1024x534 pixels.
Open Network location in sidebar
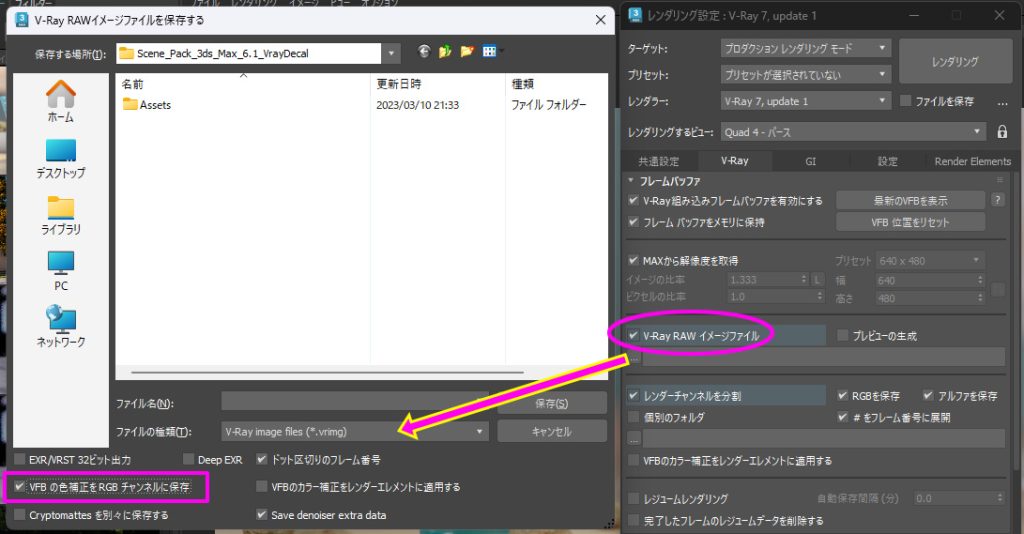click(60, 327)
